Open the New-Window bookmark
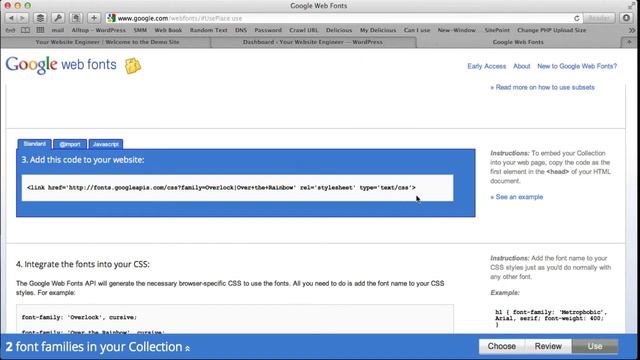The height and width of the screenshot is (360, 640). click(456, 30)
